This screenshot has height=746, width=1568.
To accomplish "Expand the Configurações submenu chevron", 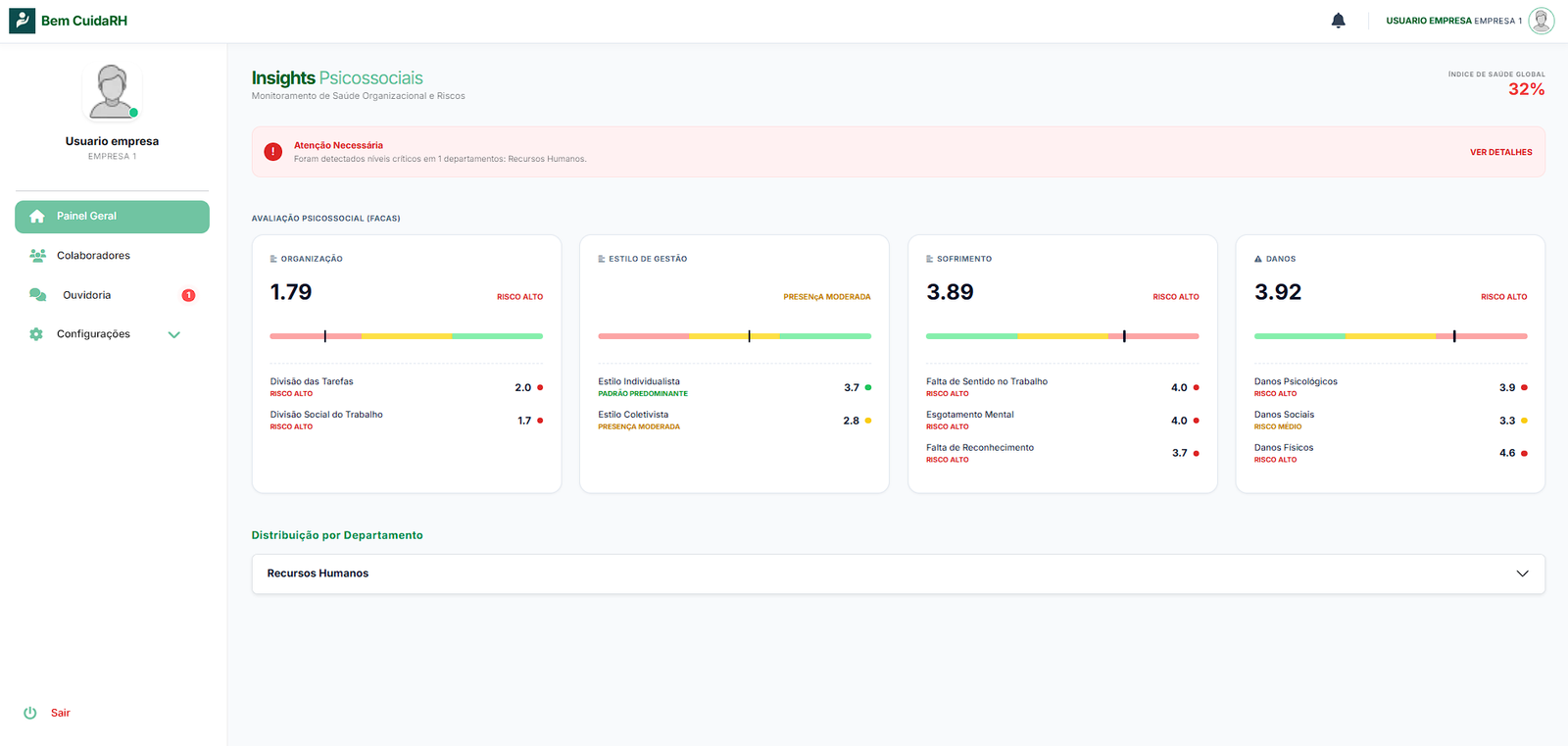I will (174, 334).
